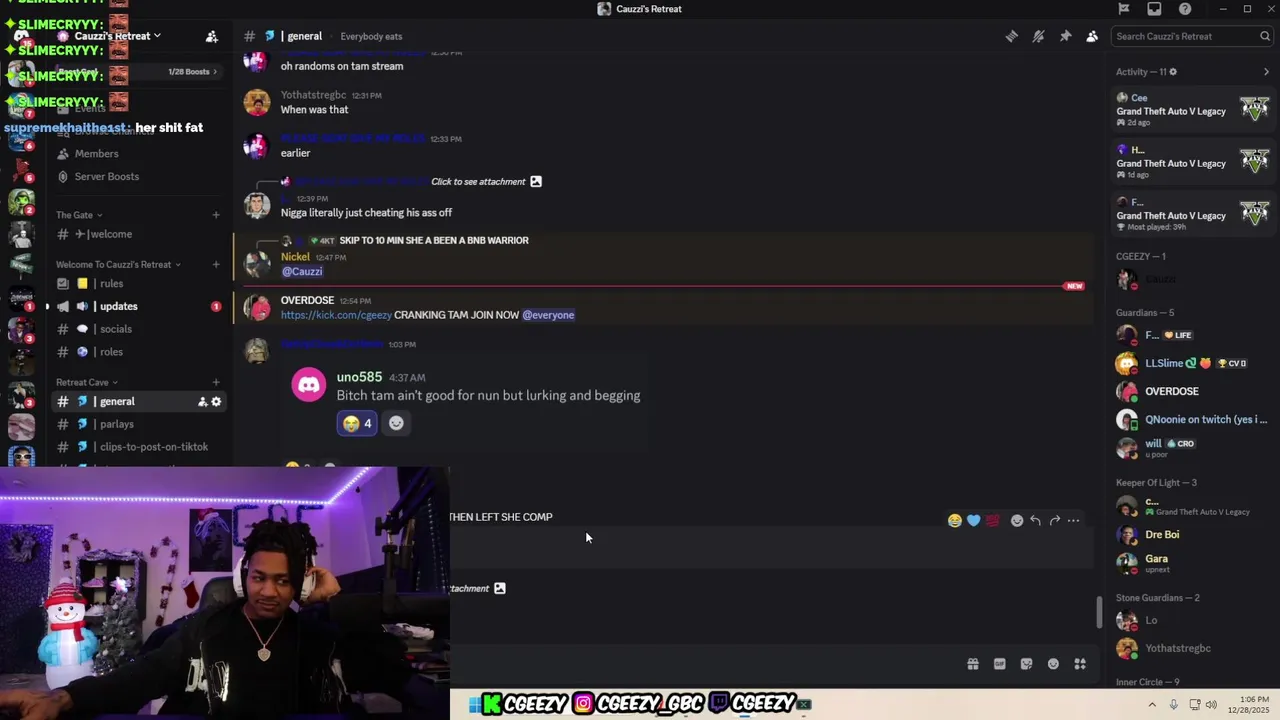Focus the Search Cauzzi's Retreat field

point(1190,36)
